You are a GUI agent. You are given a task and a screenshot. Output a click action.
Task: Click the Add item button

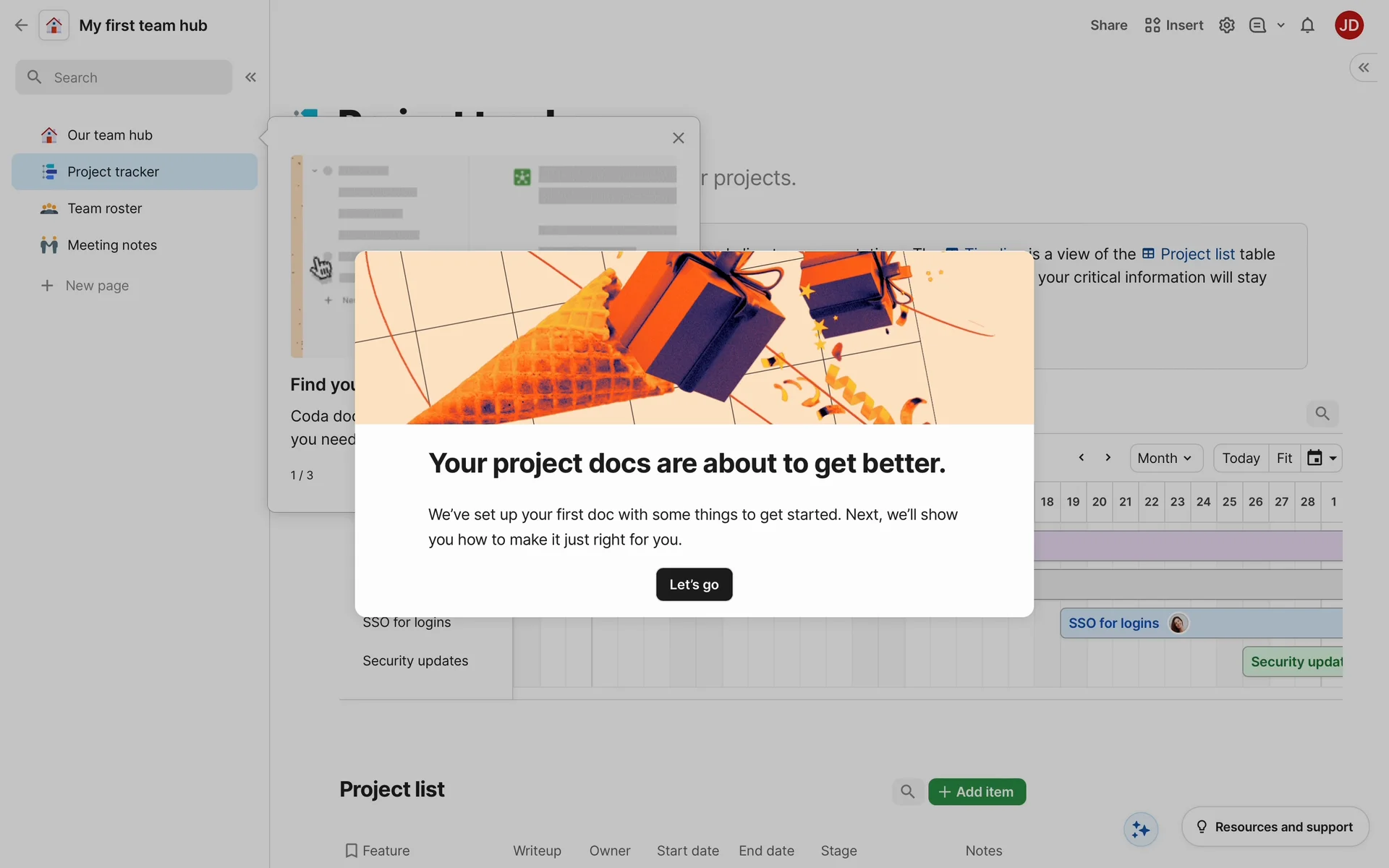(x=977, y=792)
